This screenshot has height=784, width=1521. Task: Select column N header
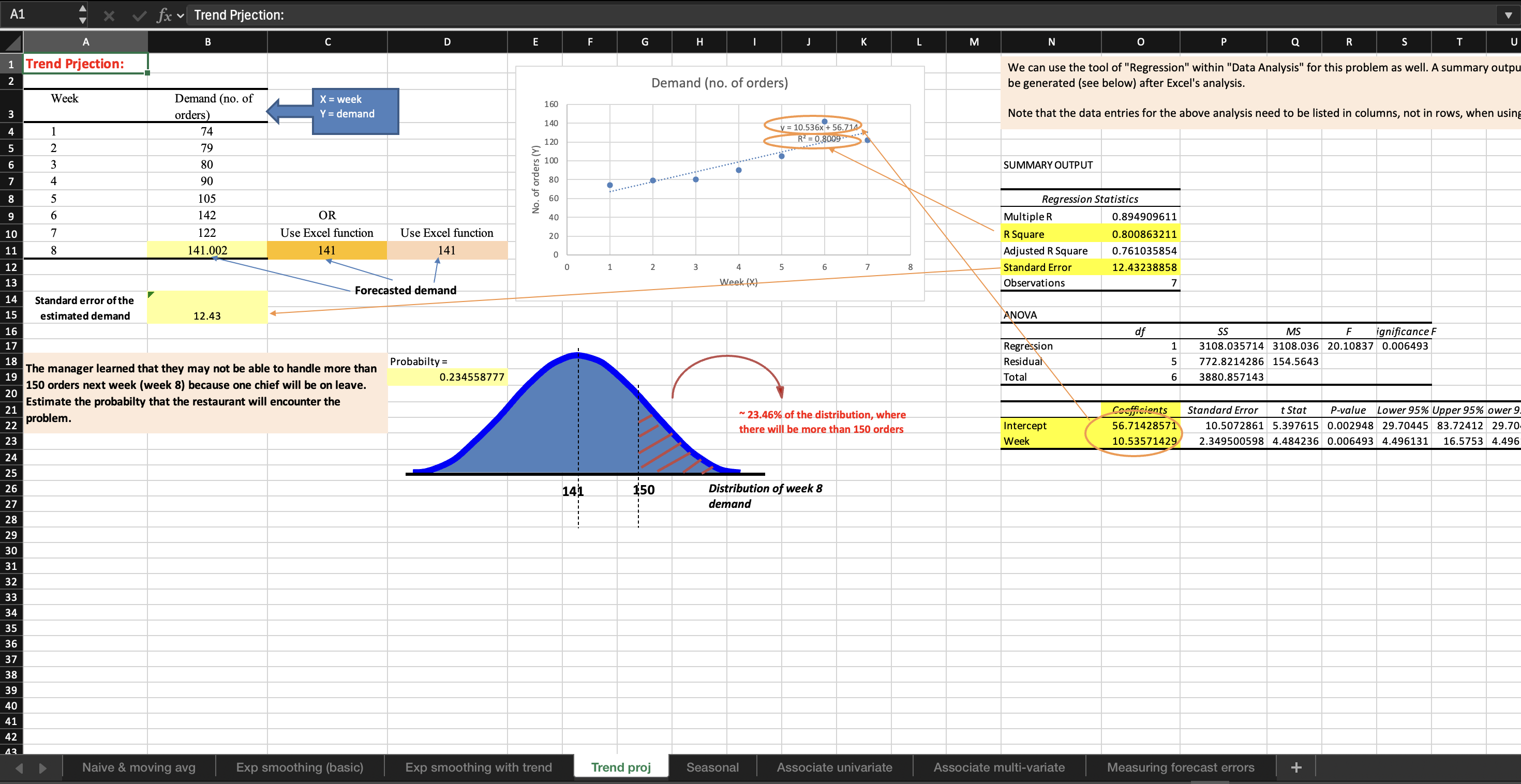pyautogui.click(x=1051, y=42)
